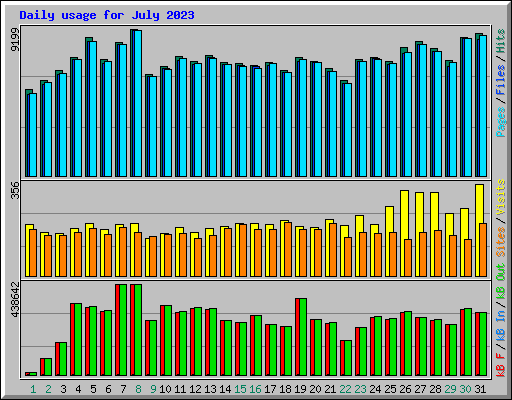Click day 14 on the x-axis
This screenshot has height=400, width=512.
225,389
